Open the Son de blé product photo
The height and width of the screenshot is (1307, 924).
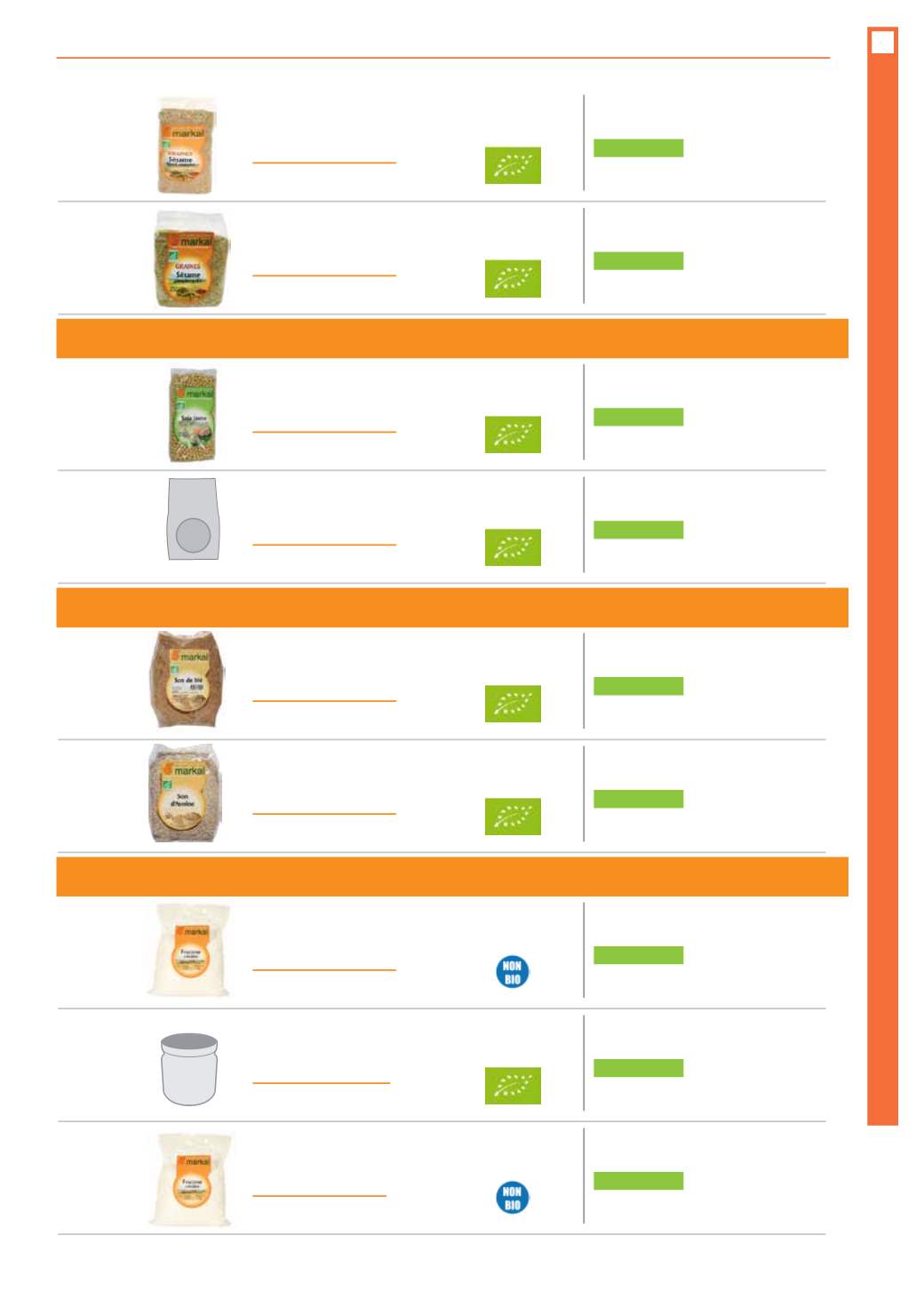click(x=187, y=680)
